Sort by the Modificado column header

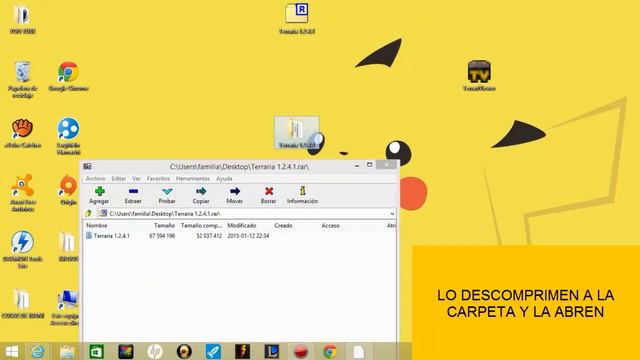242,225
